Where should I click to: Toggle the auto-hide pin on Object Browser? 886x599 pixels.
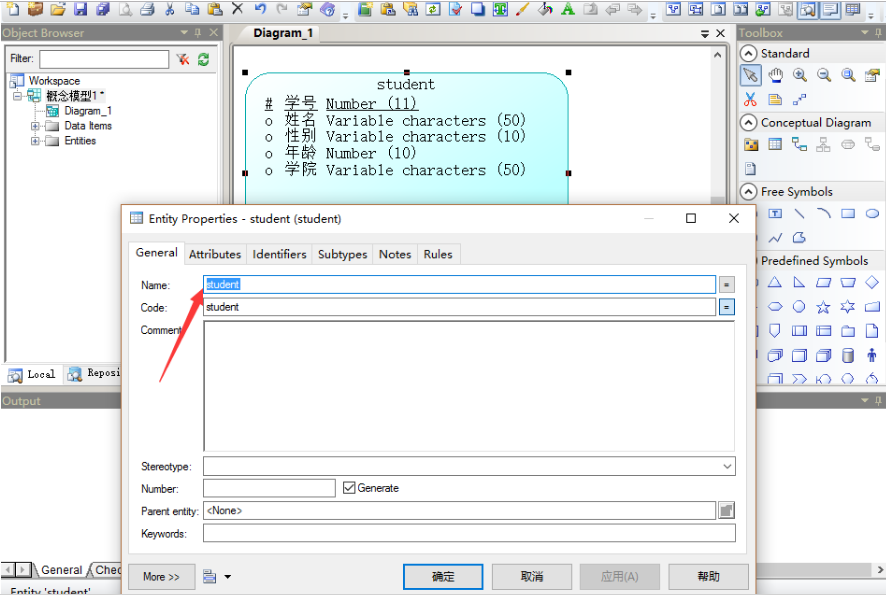pyautogui.click(x=197, y=32)
